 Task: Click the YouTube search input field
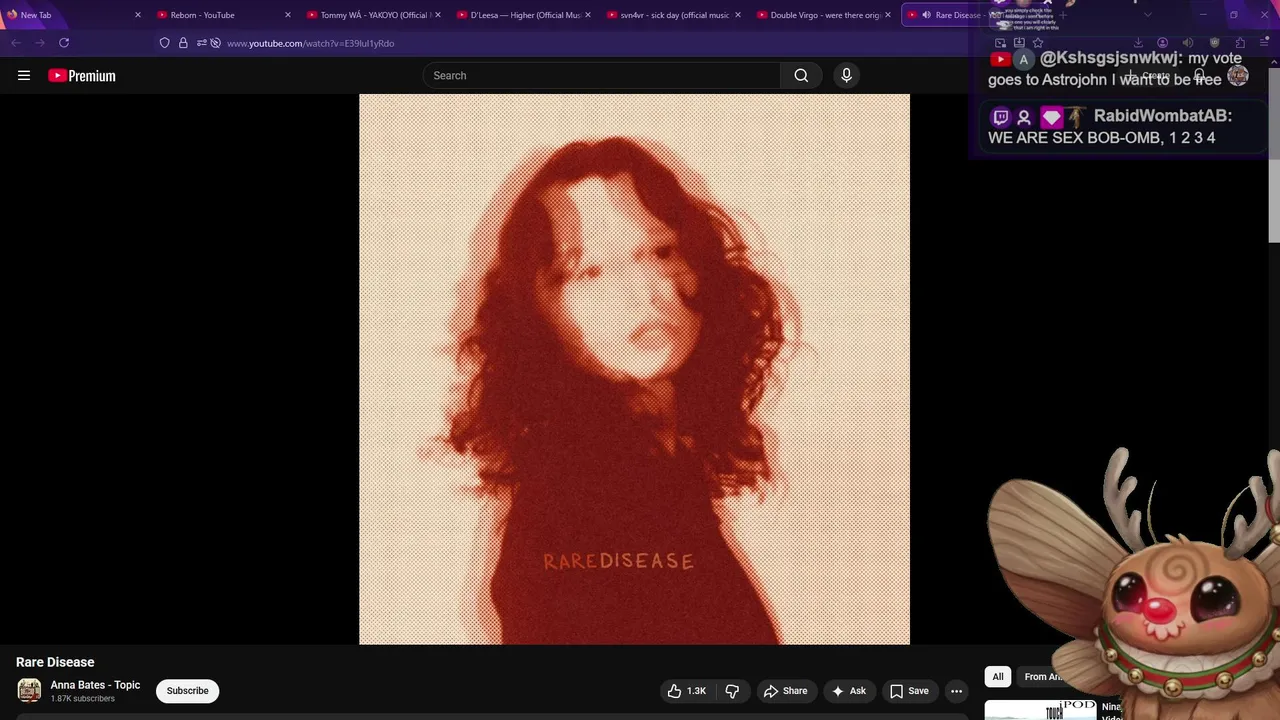click(602, 75)
